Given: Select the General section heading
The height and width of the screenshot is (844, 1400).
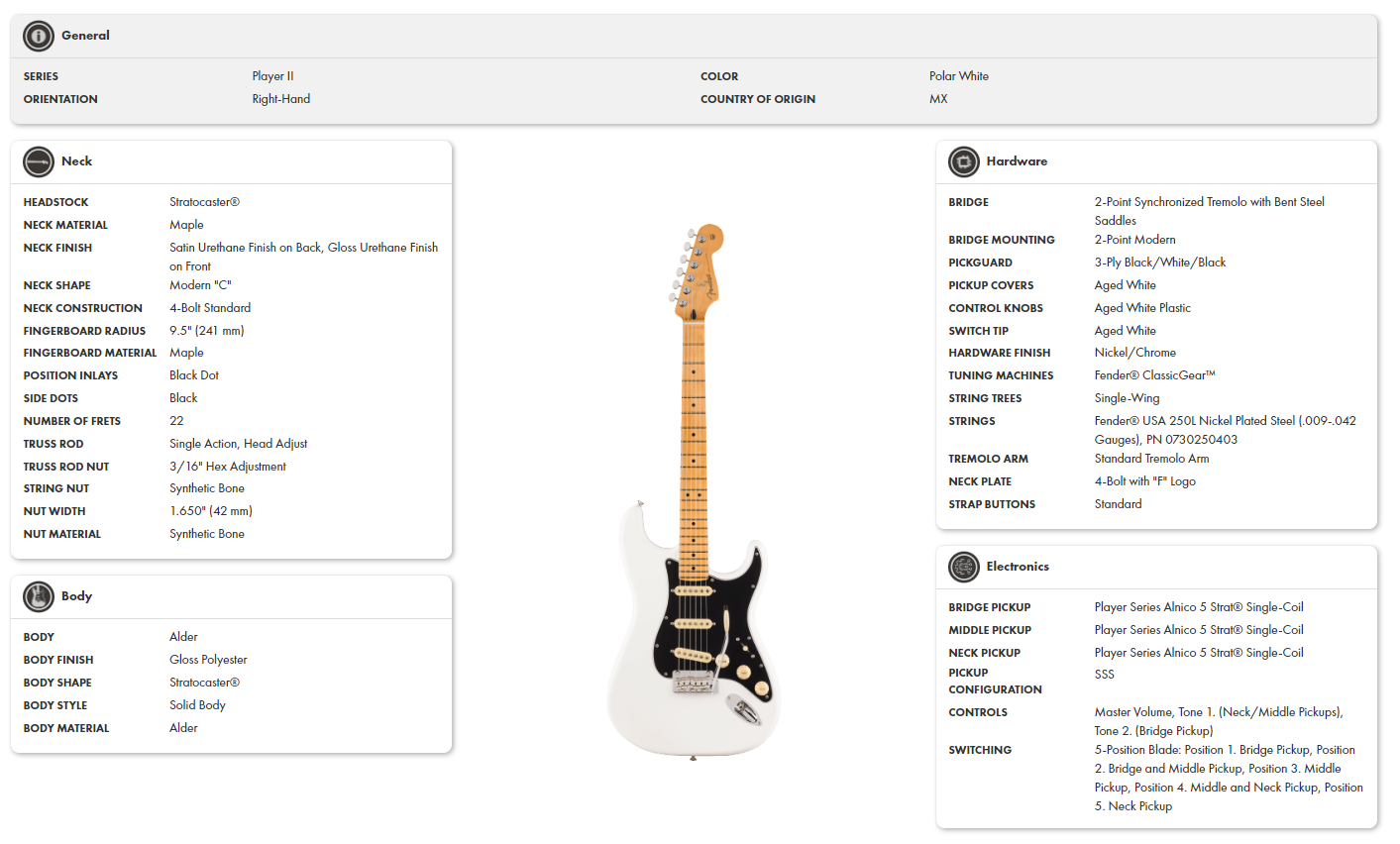Looking at the screenshot, I should (x=85, y=36).
